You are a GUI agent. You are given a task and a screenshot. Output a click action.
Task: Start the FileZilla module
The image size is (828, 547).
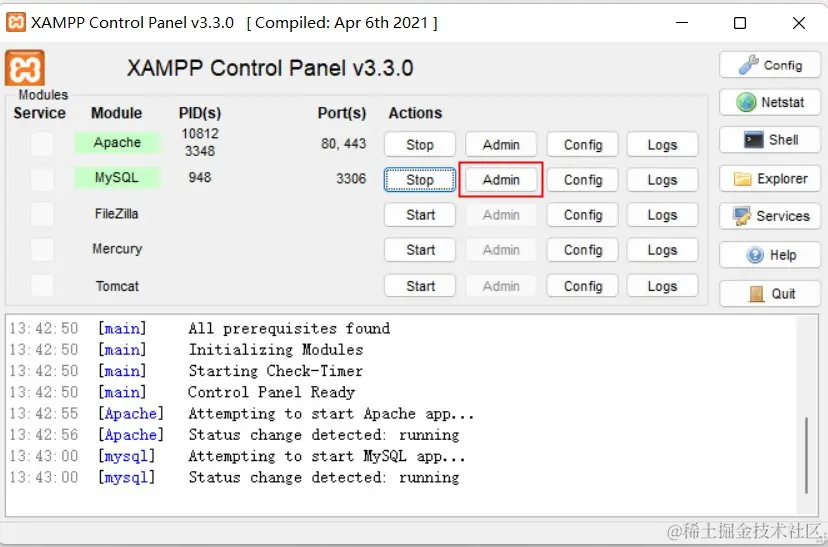(x=420, y=215)
